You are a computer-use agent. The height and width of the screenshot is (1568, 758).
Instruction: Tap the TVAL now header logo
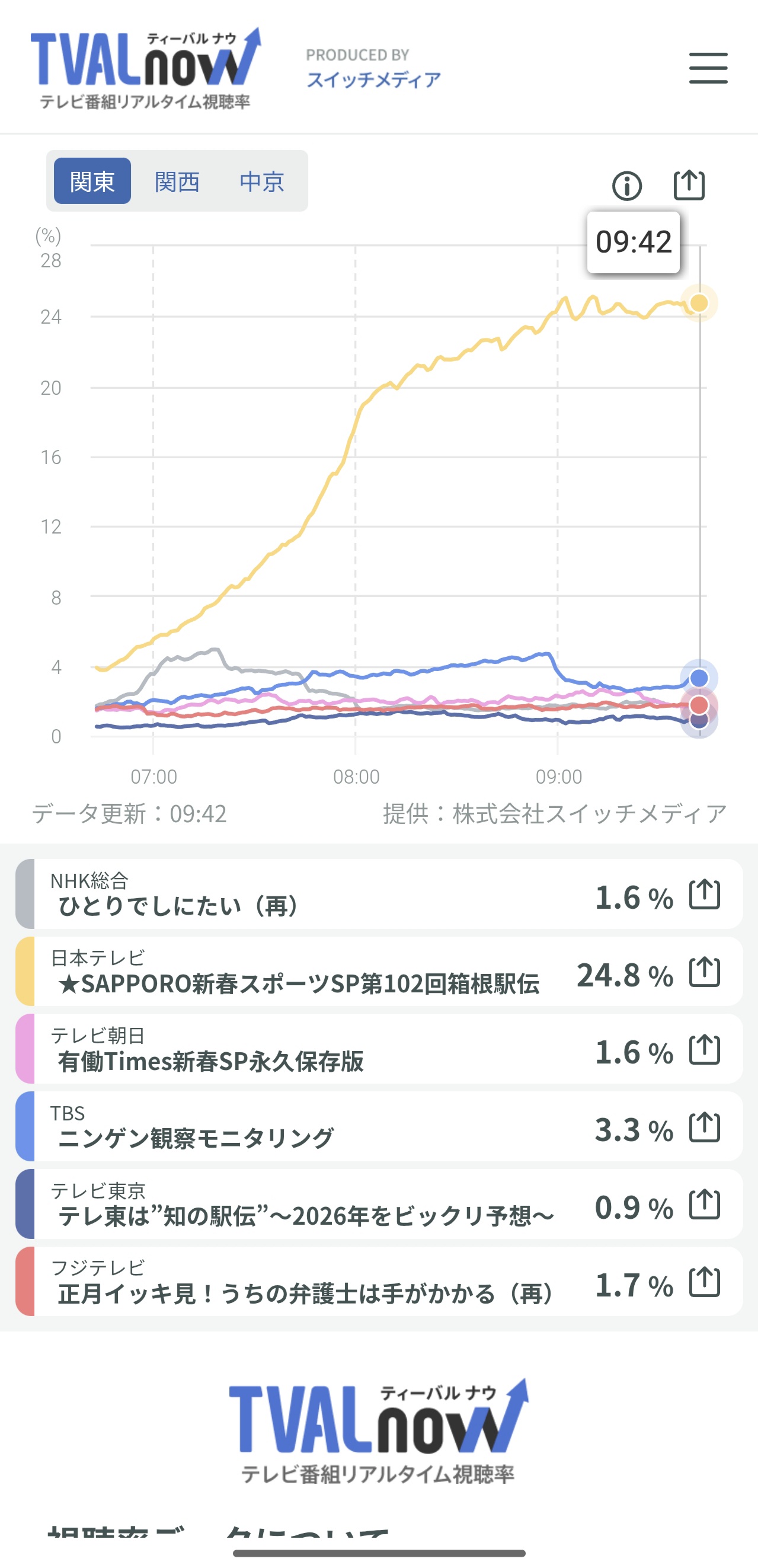tap(146, 68)
